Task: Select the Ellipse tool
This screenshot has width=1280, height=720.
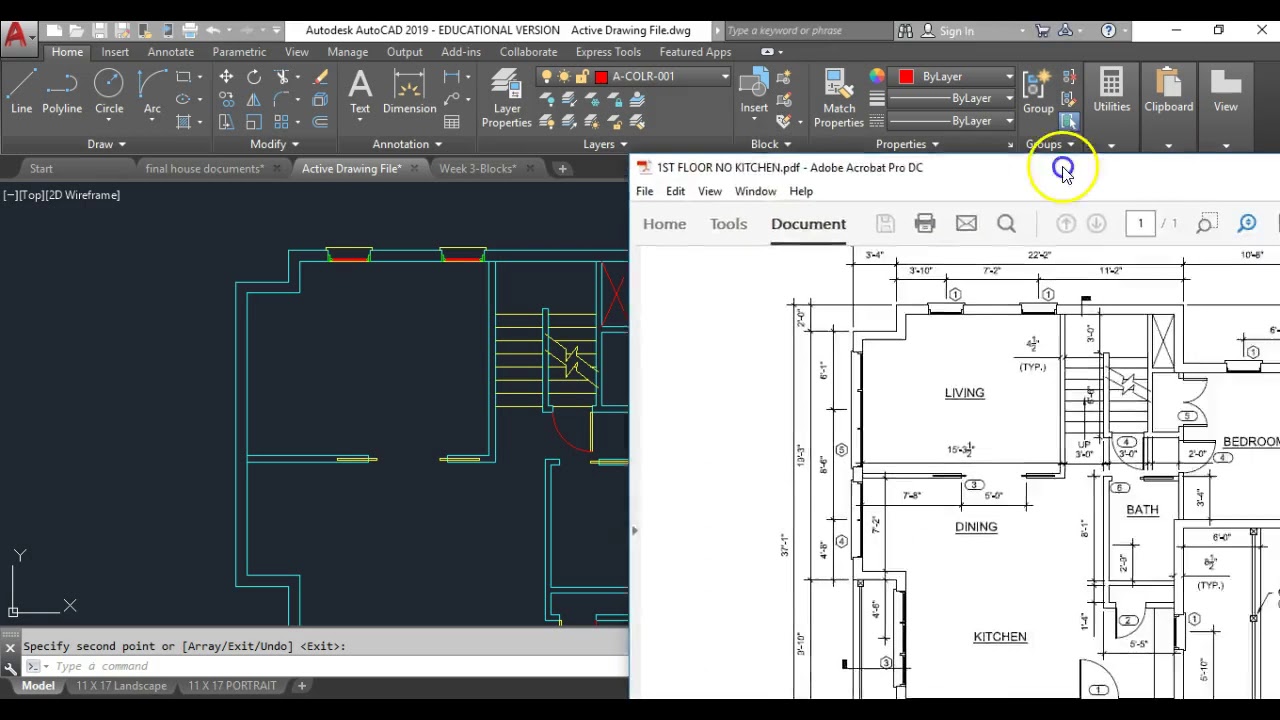Action: 183,99
